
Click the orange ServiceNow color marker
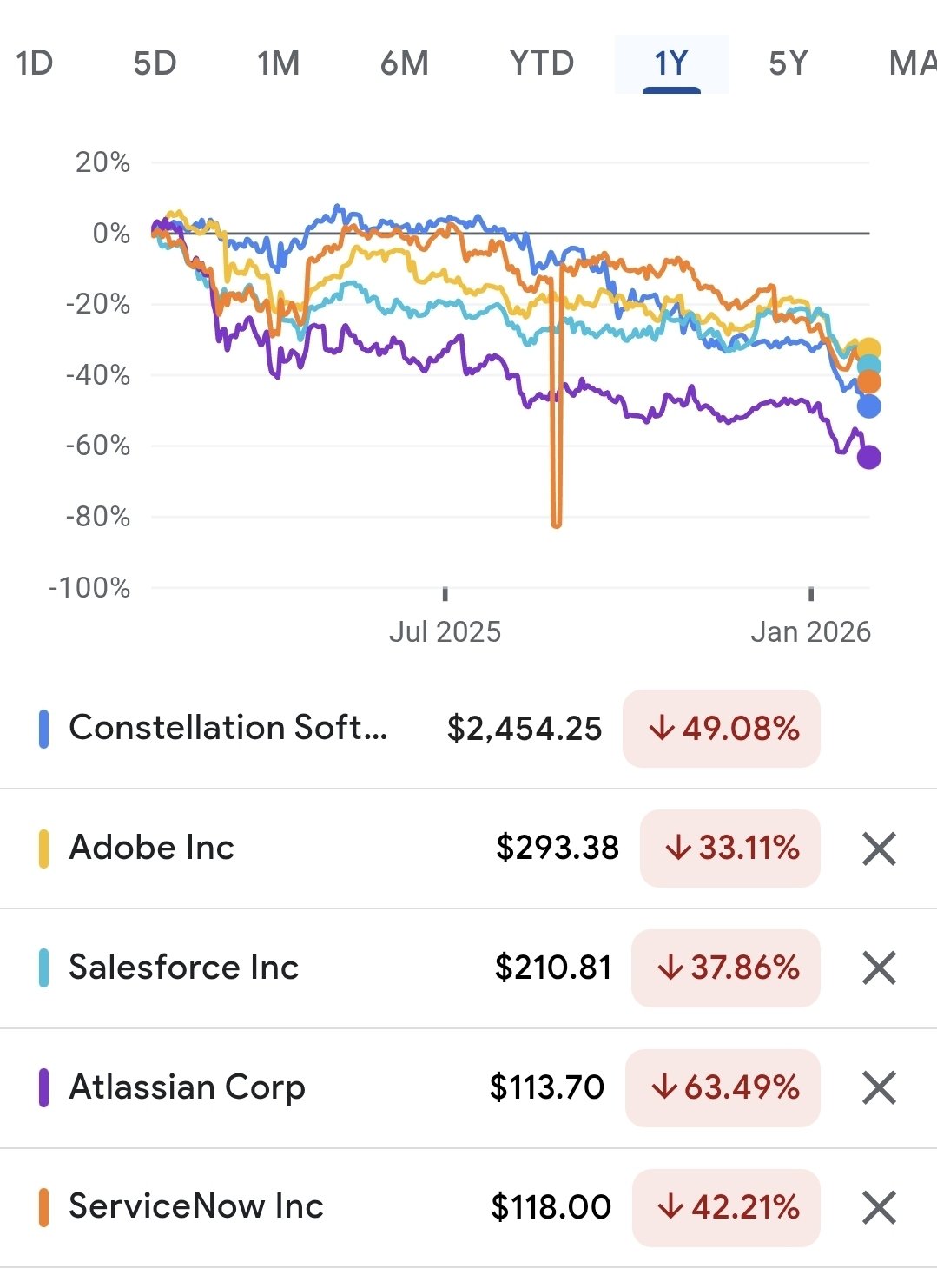tap(43, 1207)
